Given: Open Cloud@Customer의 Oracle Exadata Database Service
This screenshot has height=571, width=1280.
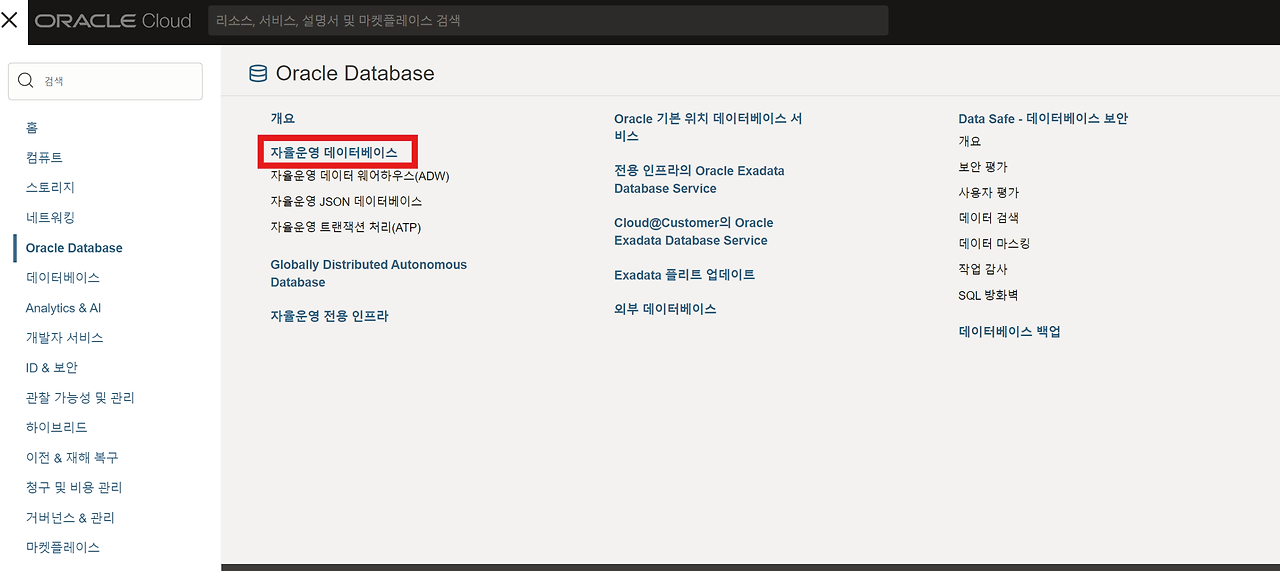Looking at the screenshot, I should [694, 232].
